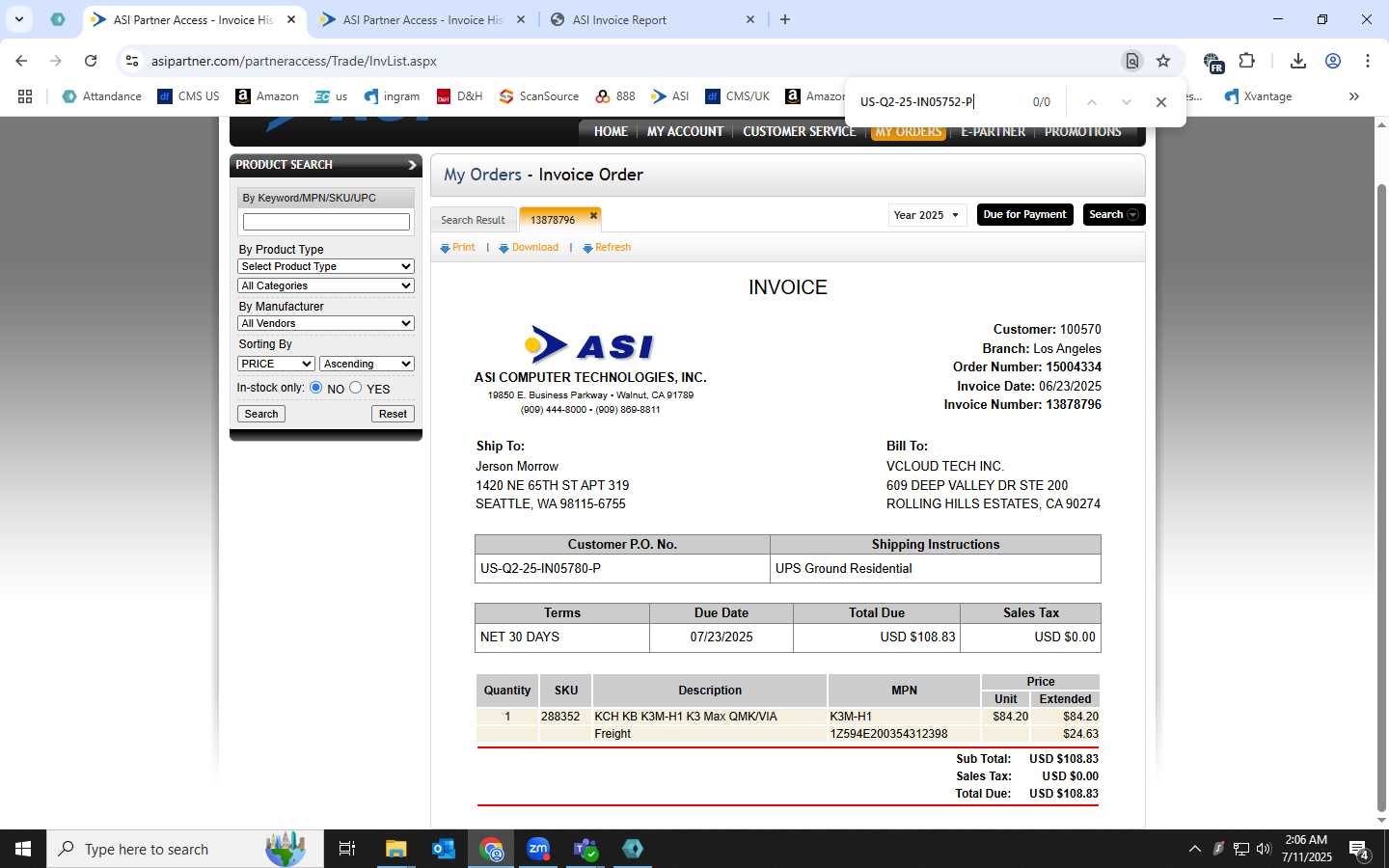Open the Year 2025 dropdown

pos(927,215)
